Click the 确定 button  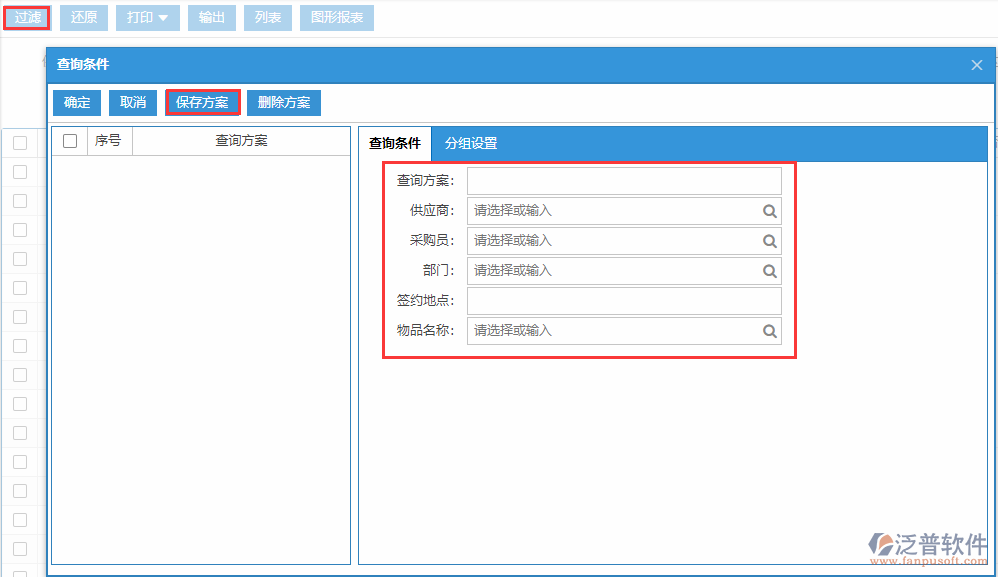tap(76, 102)
